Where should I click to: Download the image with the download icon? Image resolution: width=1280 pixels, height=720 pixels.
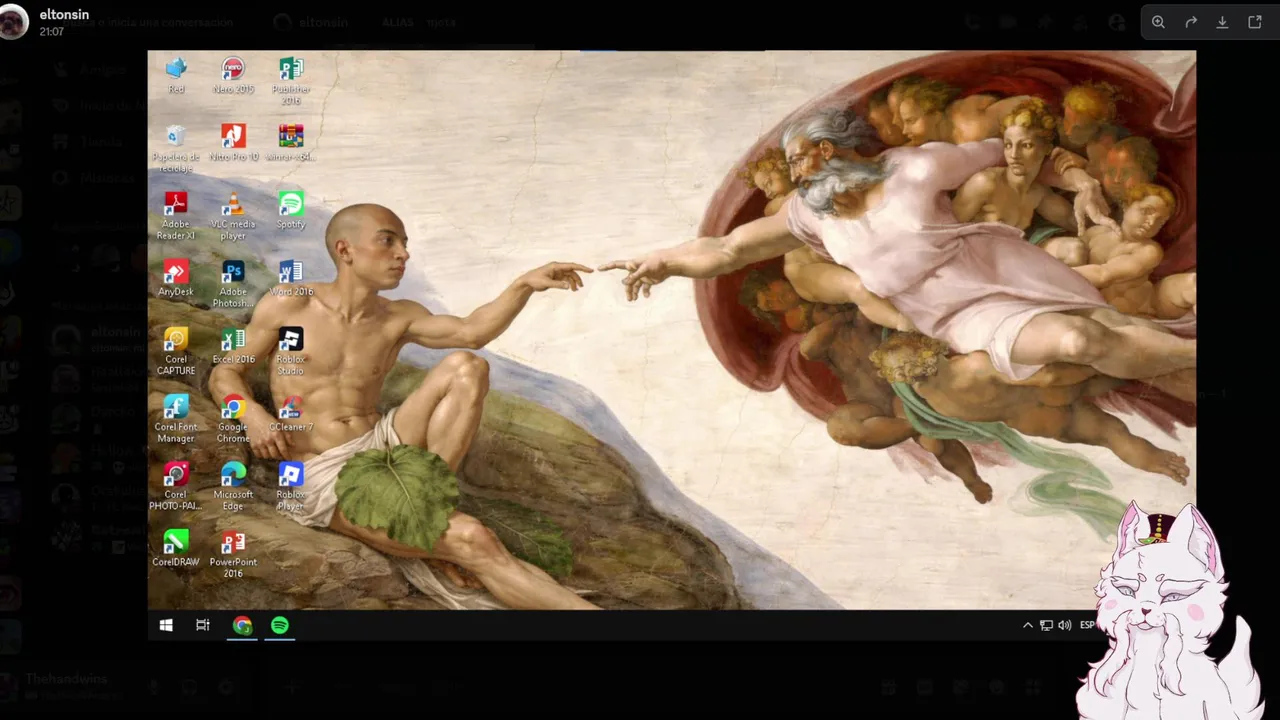[x=1222, y=22]
